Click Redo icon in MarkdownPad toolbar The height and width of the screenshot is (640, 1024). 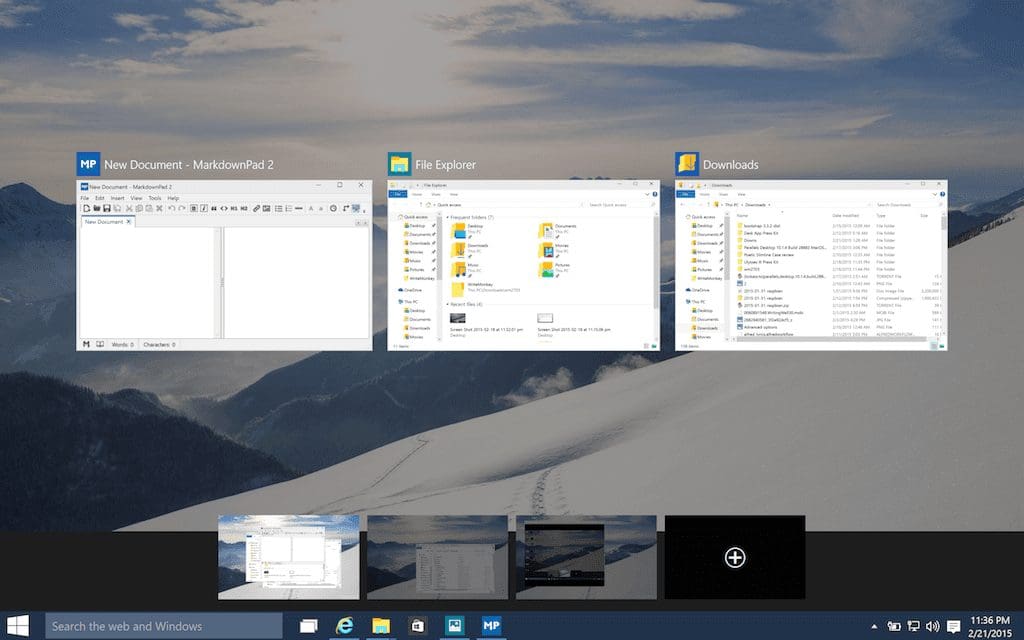coord(182,208)
